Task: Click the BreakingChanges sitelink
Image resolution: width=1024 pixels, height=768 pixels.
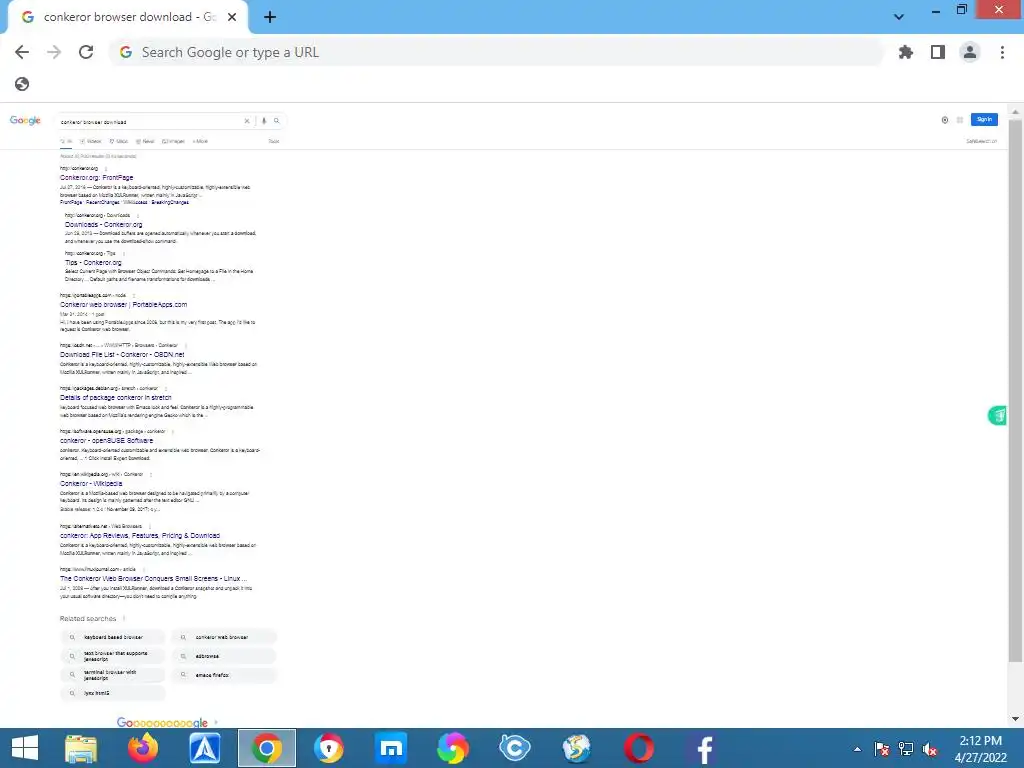Action: click(x=170, y=202)
